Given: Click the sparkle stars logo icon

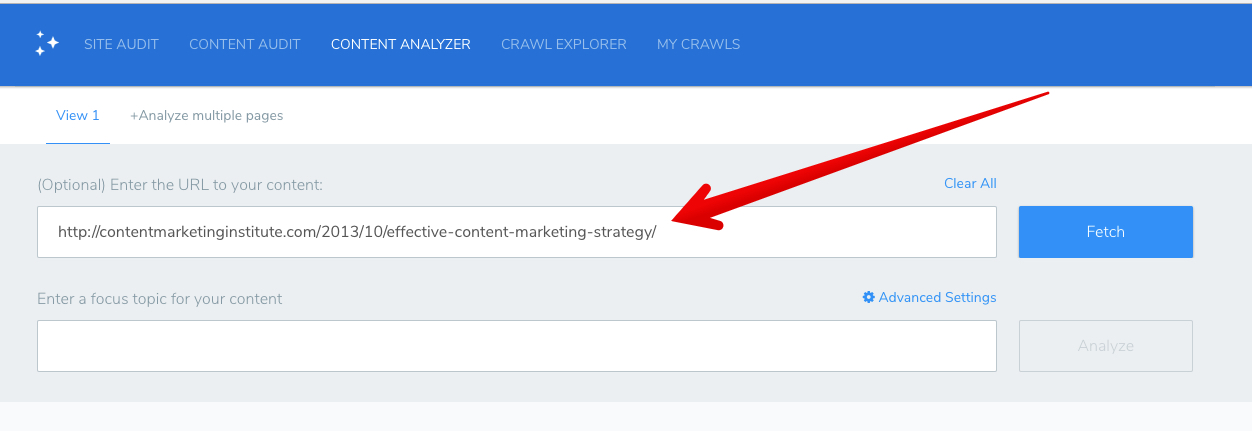Looking at the screenshot, I should pyautogui.click(x=47, y=44).
